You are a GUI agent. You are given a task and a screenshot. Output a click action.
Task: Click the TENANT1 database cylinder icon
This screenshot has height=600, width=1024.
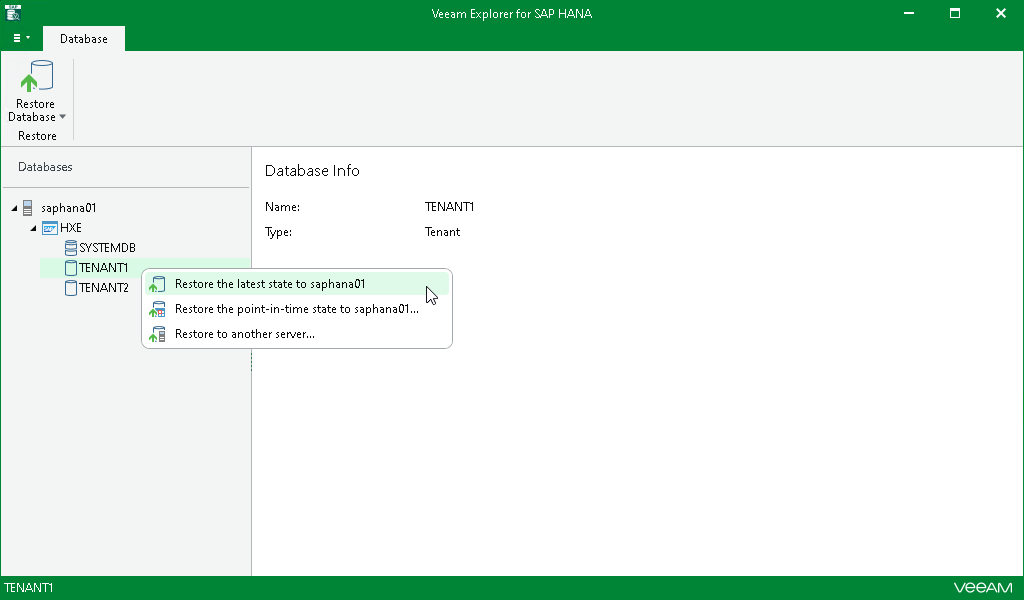point(71,268)
